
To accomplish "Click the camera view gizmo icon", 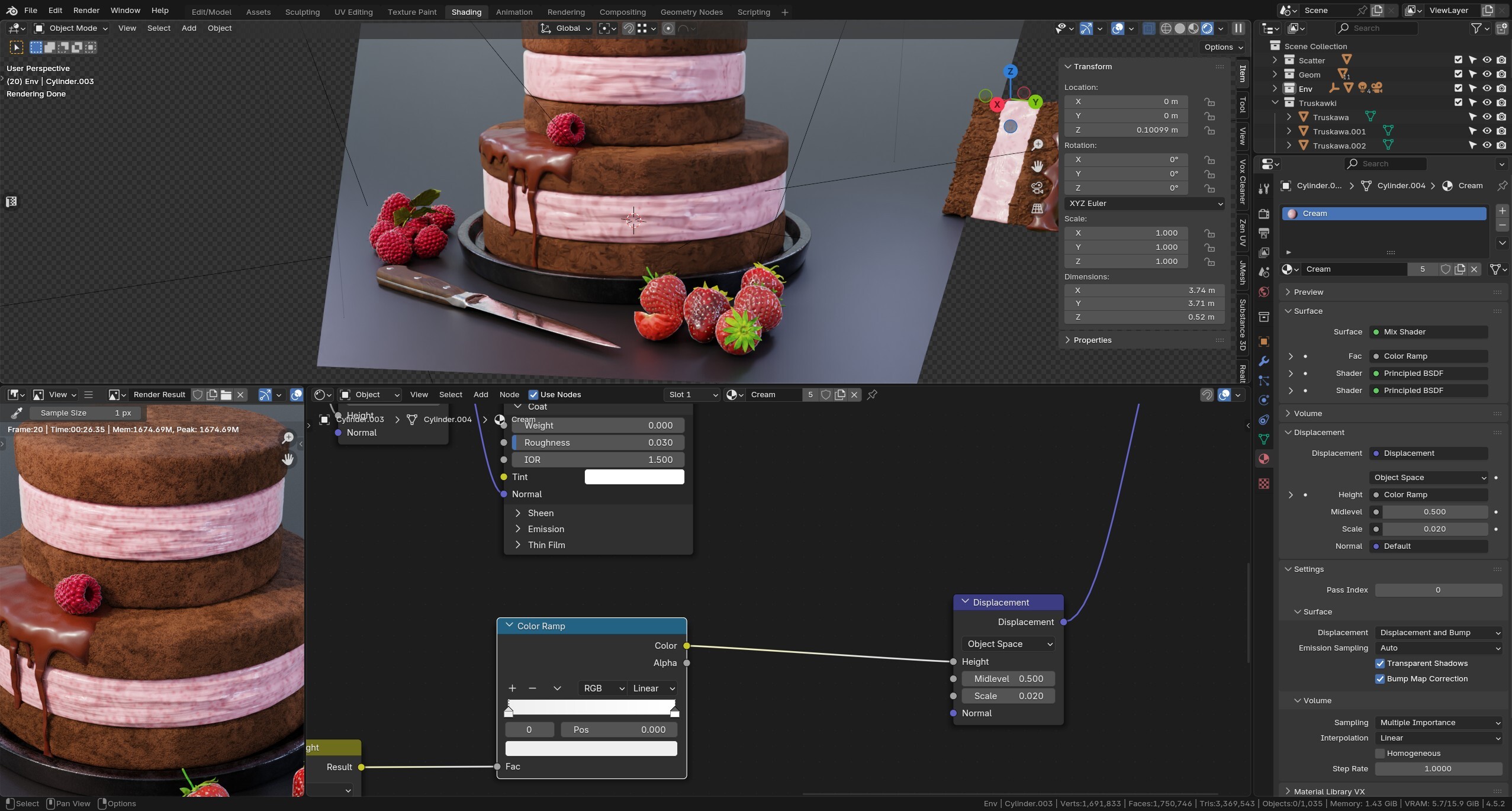I will coord(1037,188).
